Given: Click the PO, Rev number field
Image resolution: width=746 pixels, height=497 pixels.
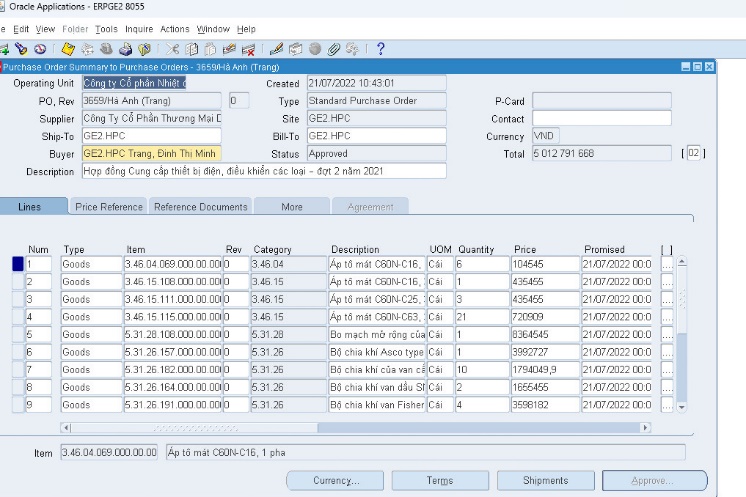Looking at the screenshot, I should [x=151, y=101].
